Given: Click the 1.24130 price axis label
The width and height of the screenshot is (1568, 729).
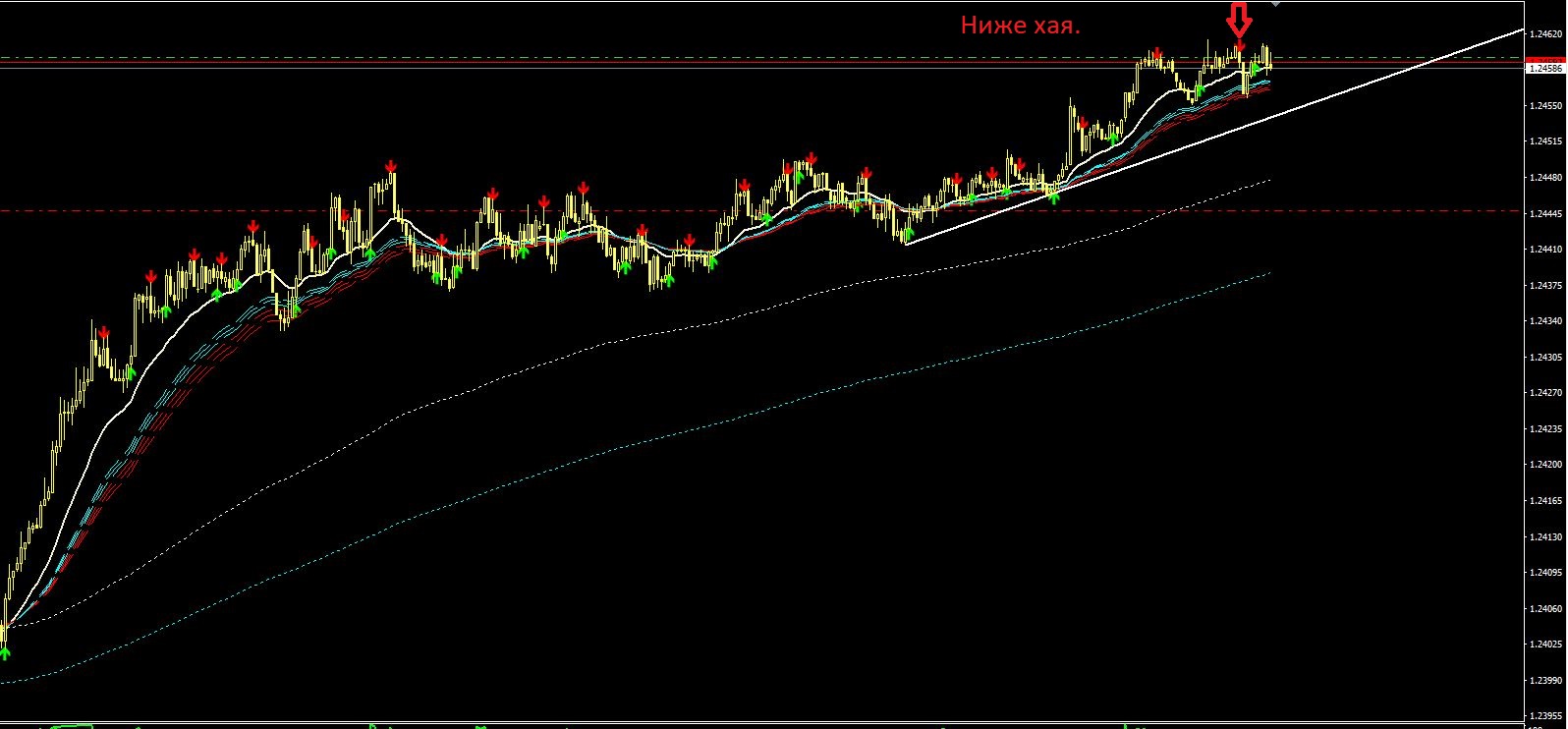Looking at the screenshot, I should coord(1545,536).
